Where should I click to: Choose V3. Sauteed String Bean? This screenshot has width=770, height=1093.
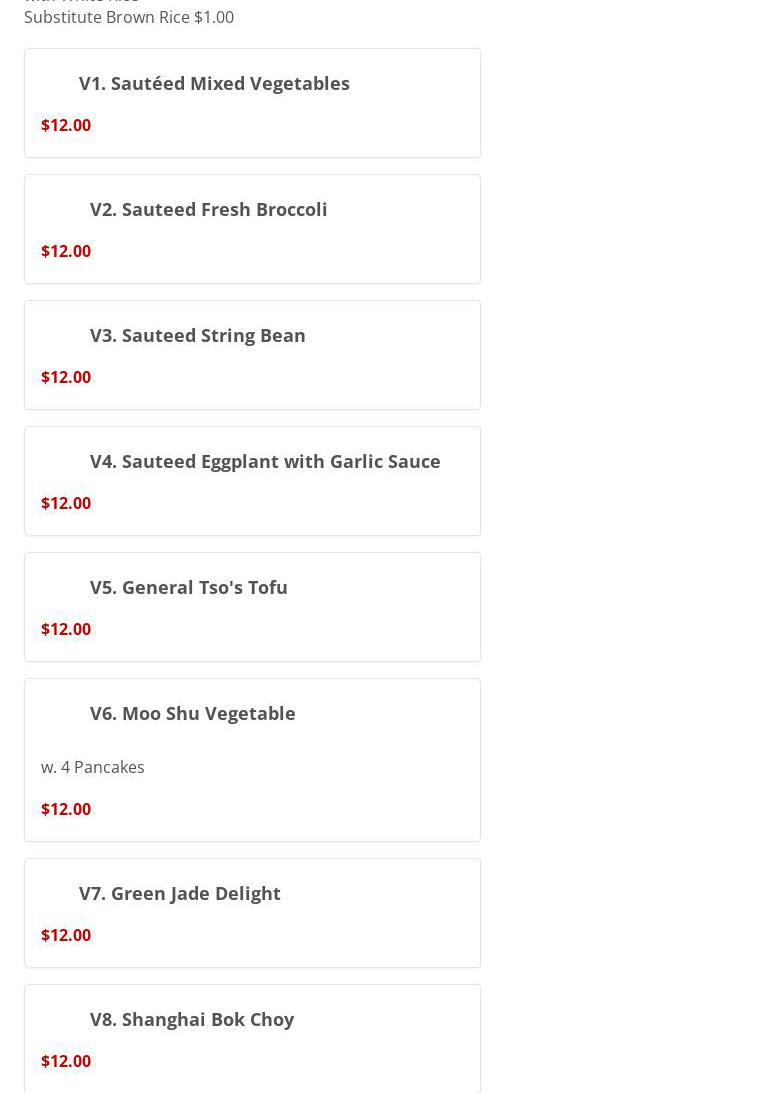(x=197, y=335)
